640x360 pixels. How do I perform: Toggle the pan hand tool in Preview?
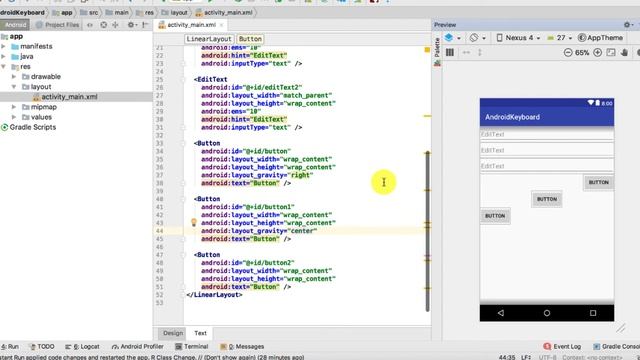(624, 52)
